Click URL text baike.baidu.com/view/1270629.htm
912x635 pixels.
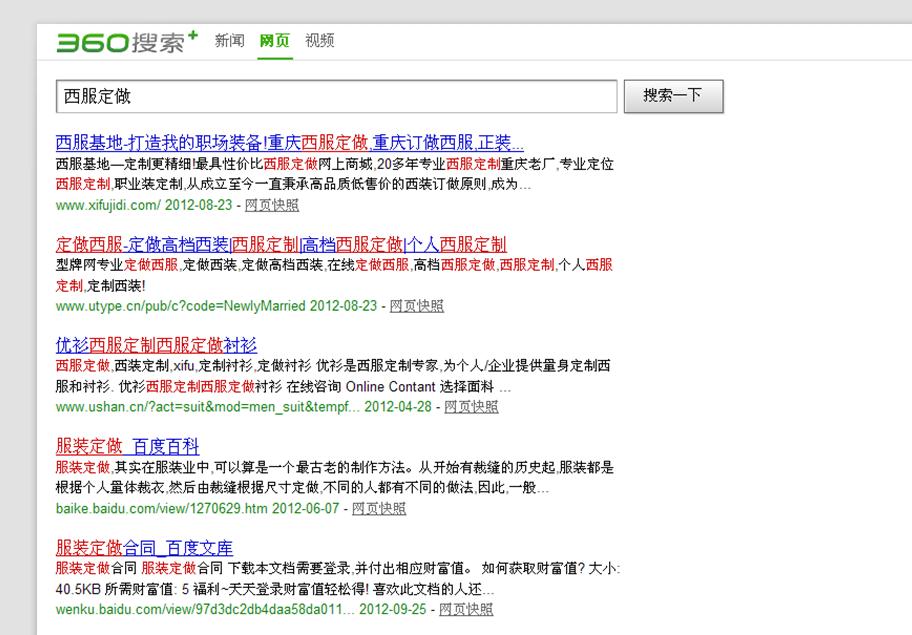point(162,509)
